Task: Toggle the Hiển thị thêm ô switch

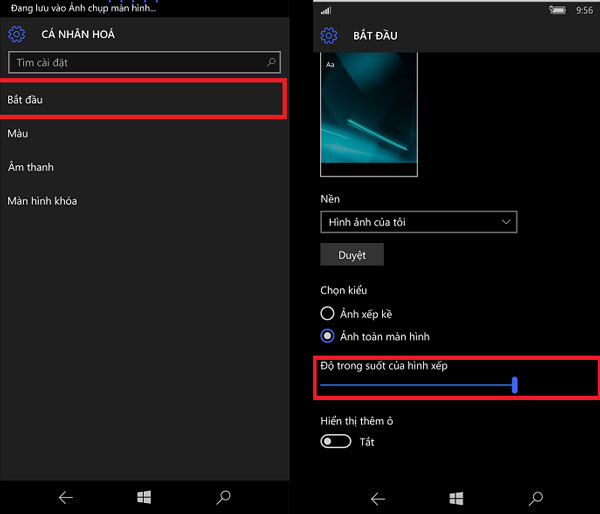Action: [x=335, y=441]
